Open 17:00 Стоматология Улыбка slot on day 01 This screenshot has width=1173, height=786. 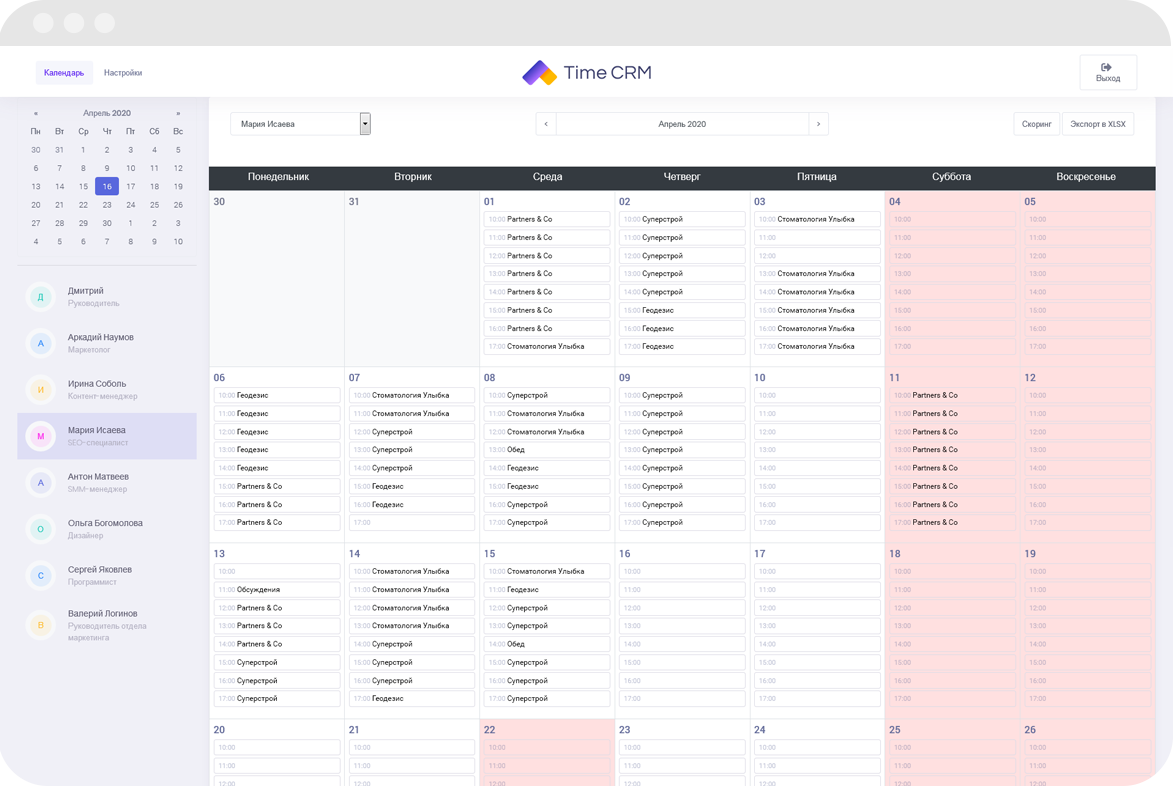click(x=547, y=346)
